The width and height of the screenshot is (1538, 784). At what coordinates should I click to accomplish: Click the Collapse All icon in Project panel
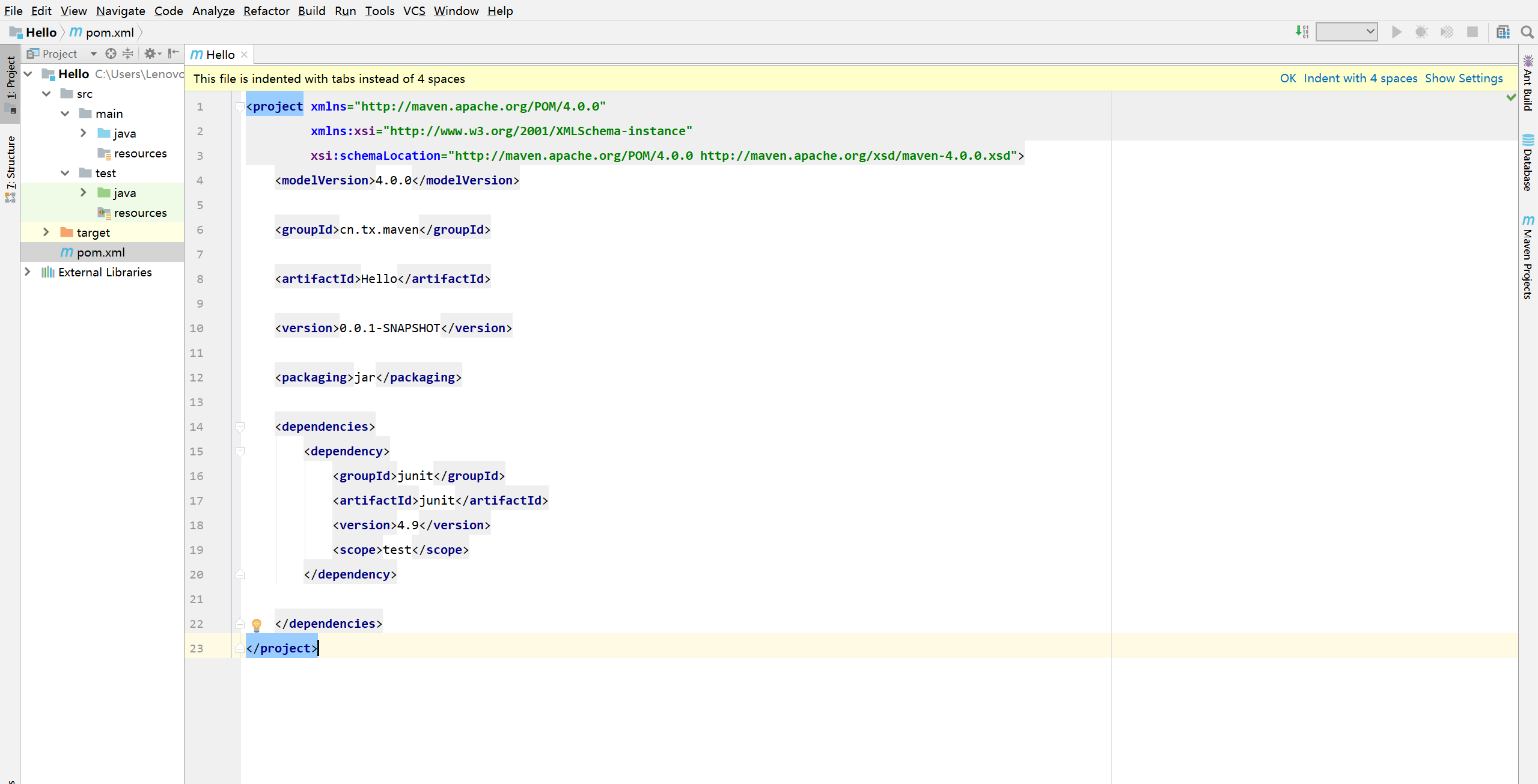click(127, 53)
